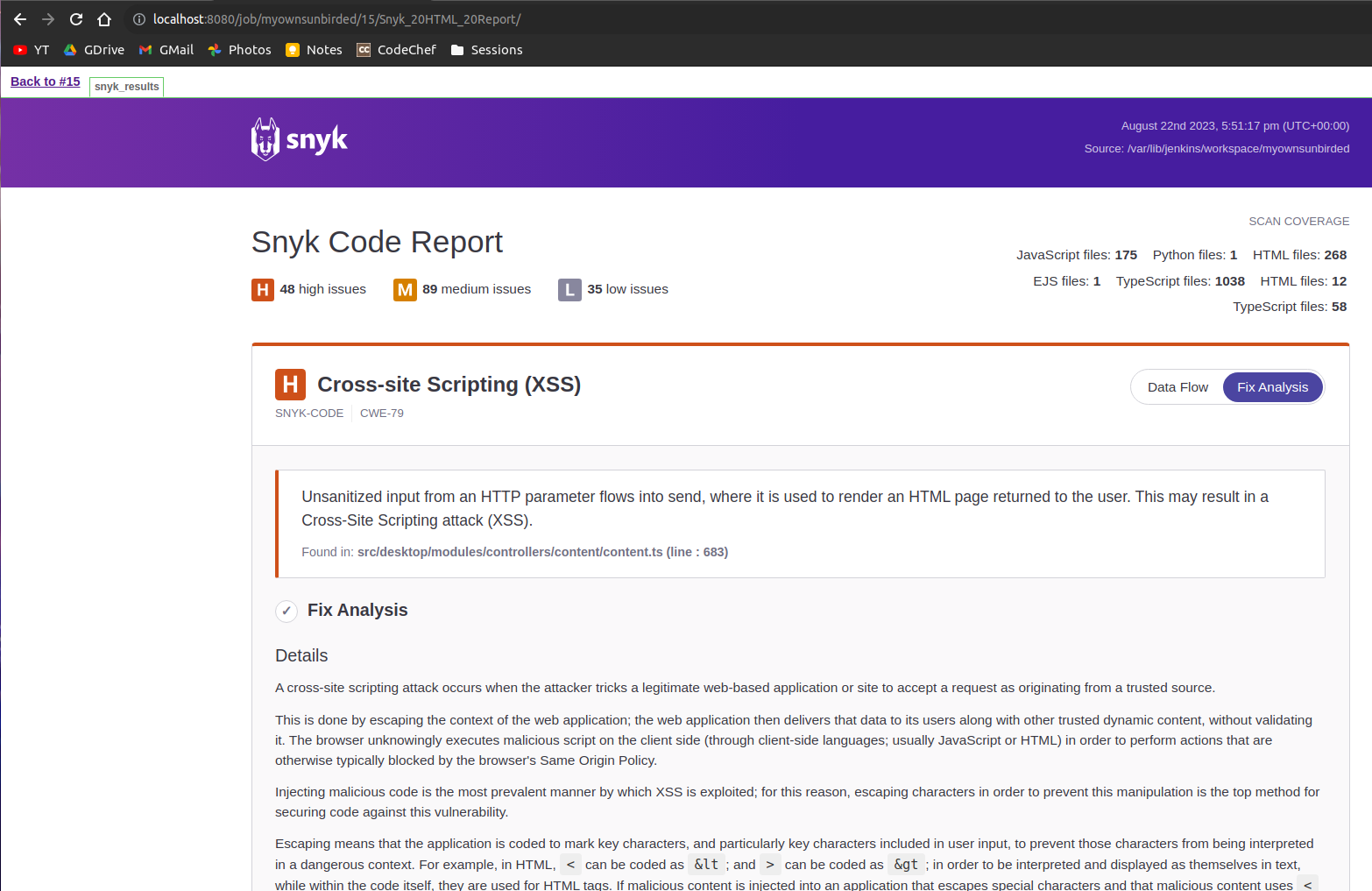The width and height of the screenshot is (1372, 891).
Task: Open the content.ts file location link
Action: 542,552
